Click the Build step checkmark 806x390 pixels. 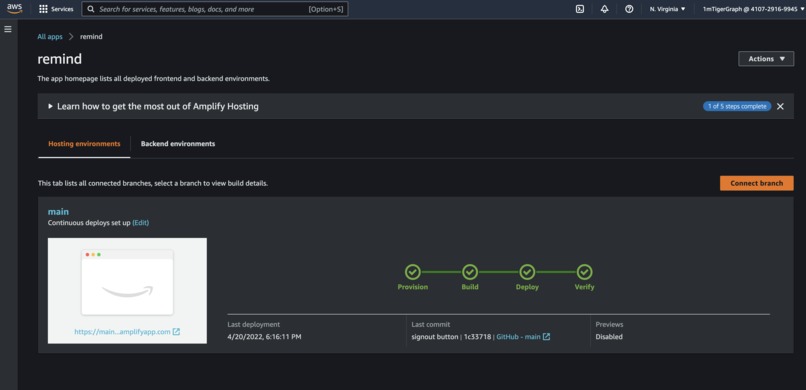pos(470,272)
